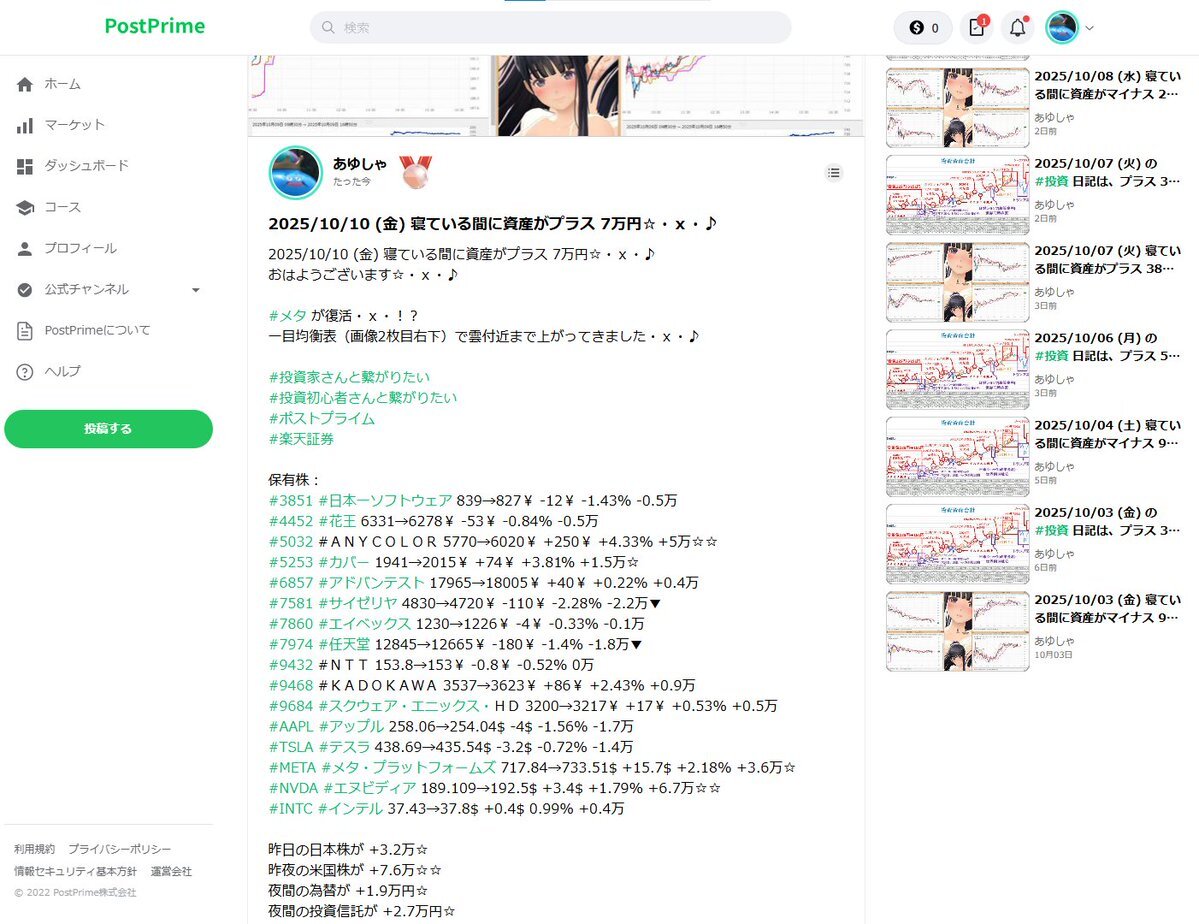
Task: Open the 運営会社 link
Action: 171,871
